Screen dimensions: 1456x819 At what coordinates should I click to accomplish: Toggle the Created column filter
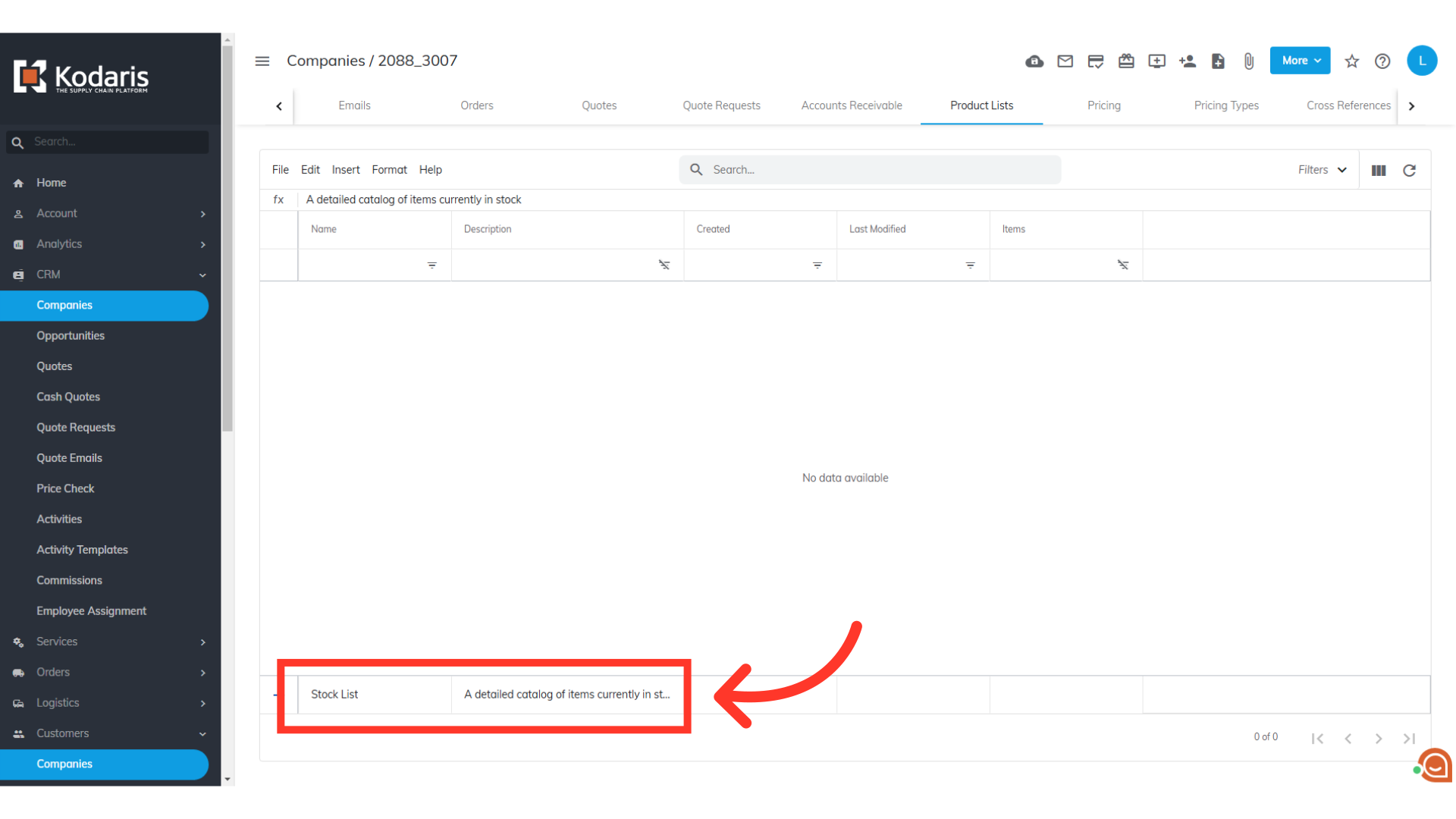pyautogui.click(x=817, y=265)
